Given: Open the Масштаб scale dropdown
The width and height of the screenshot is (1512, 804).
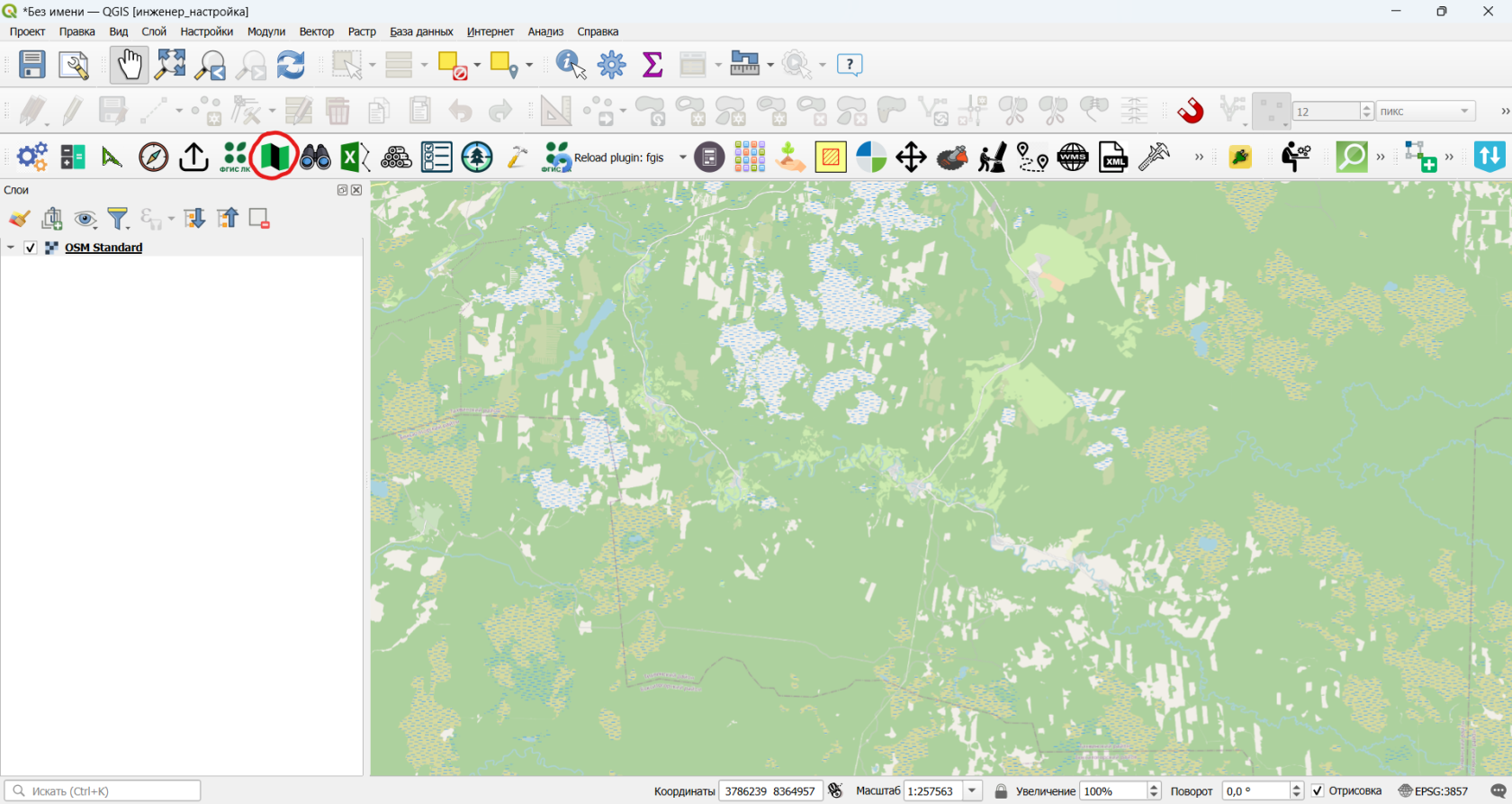Looking at the screenshot, I should pyautogui.click(x=972, y=790).
